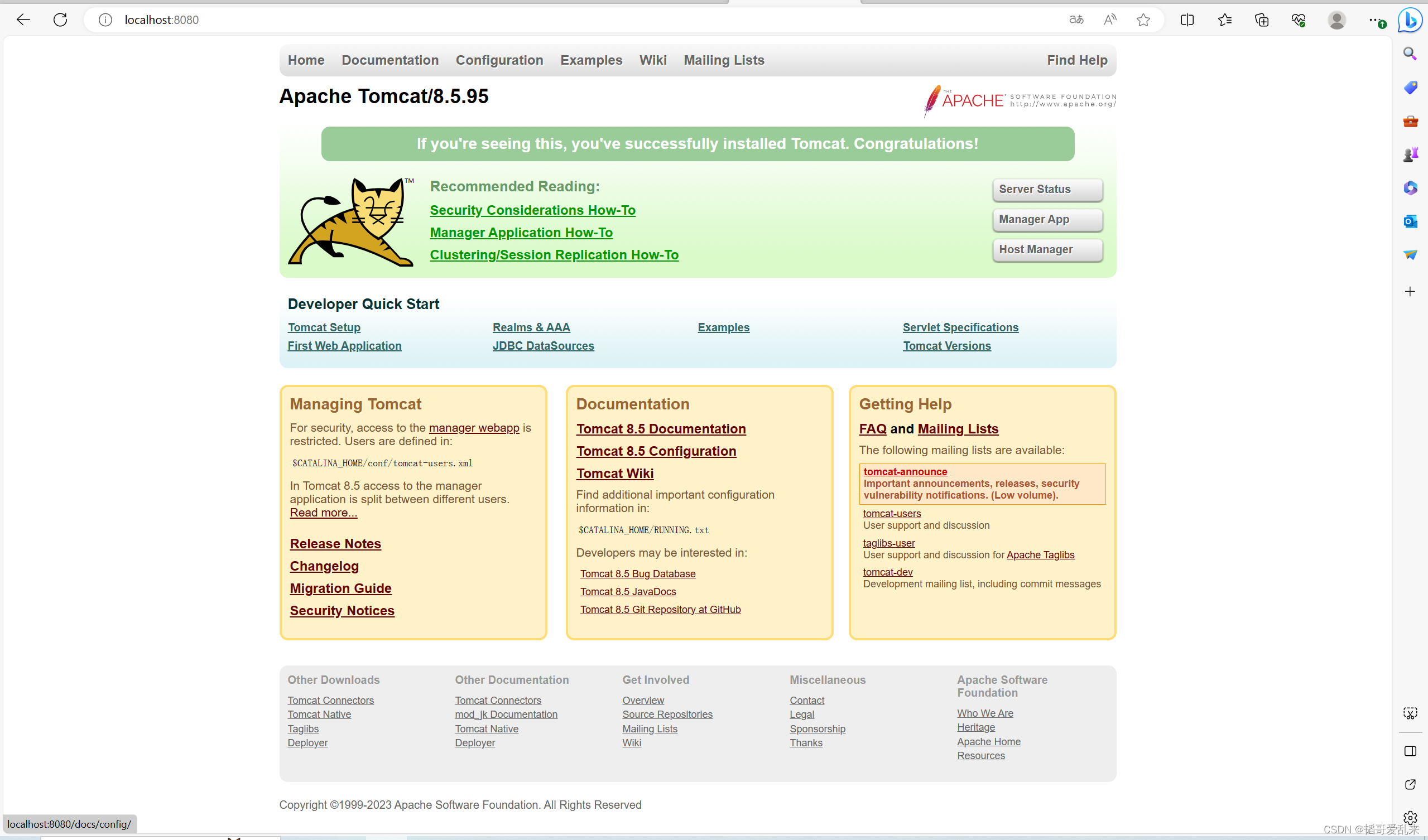Open the Tomcat Setup link
Screen dimensions: 1428x840
324,327
